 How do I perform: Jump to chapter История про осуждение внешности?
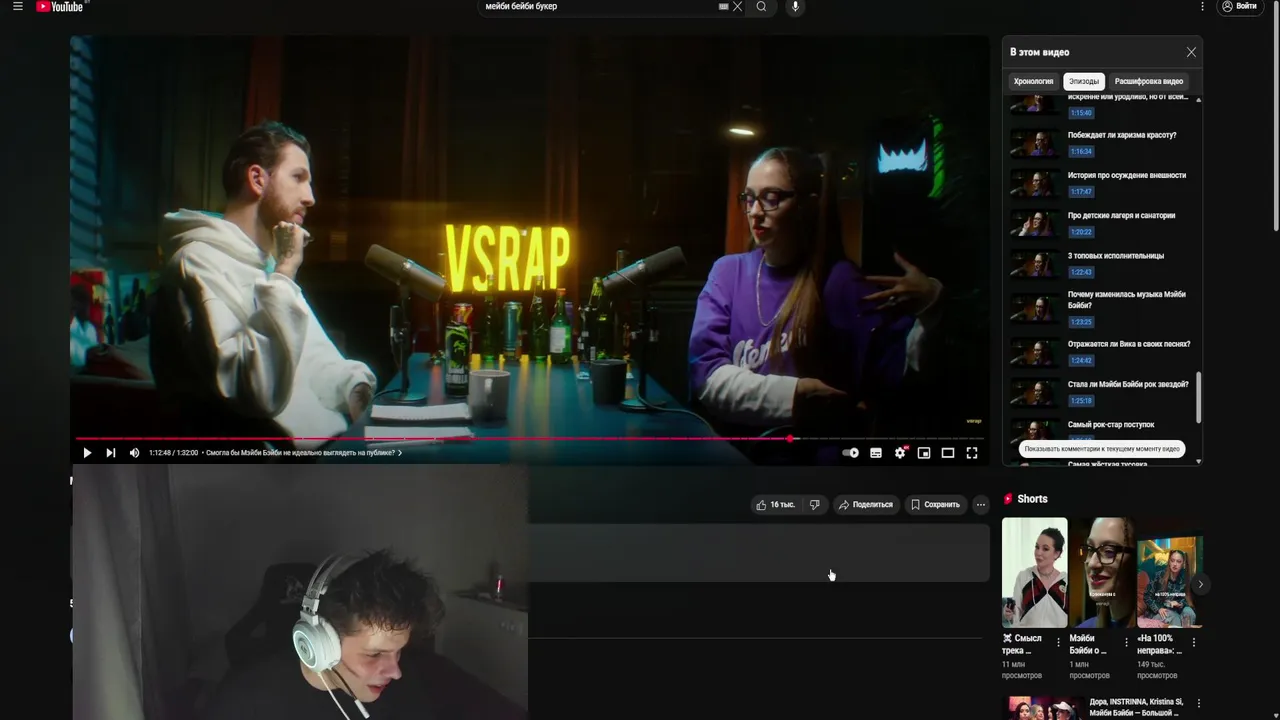[1127, 175]
